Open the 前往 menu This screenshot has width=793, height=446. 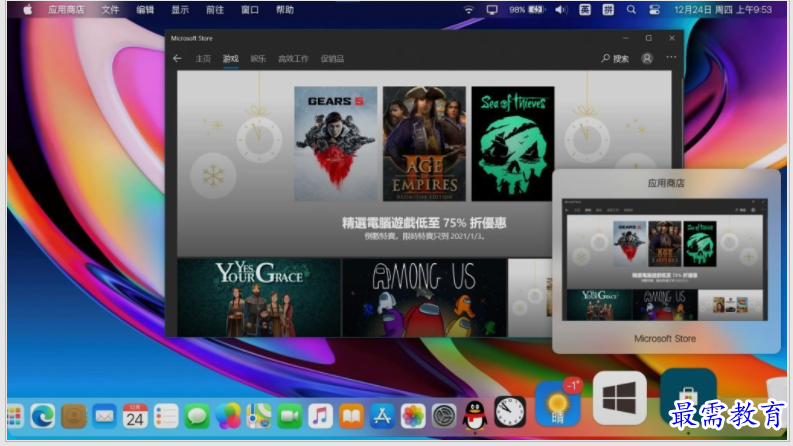click(x=215, y=10)
